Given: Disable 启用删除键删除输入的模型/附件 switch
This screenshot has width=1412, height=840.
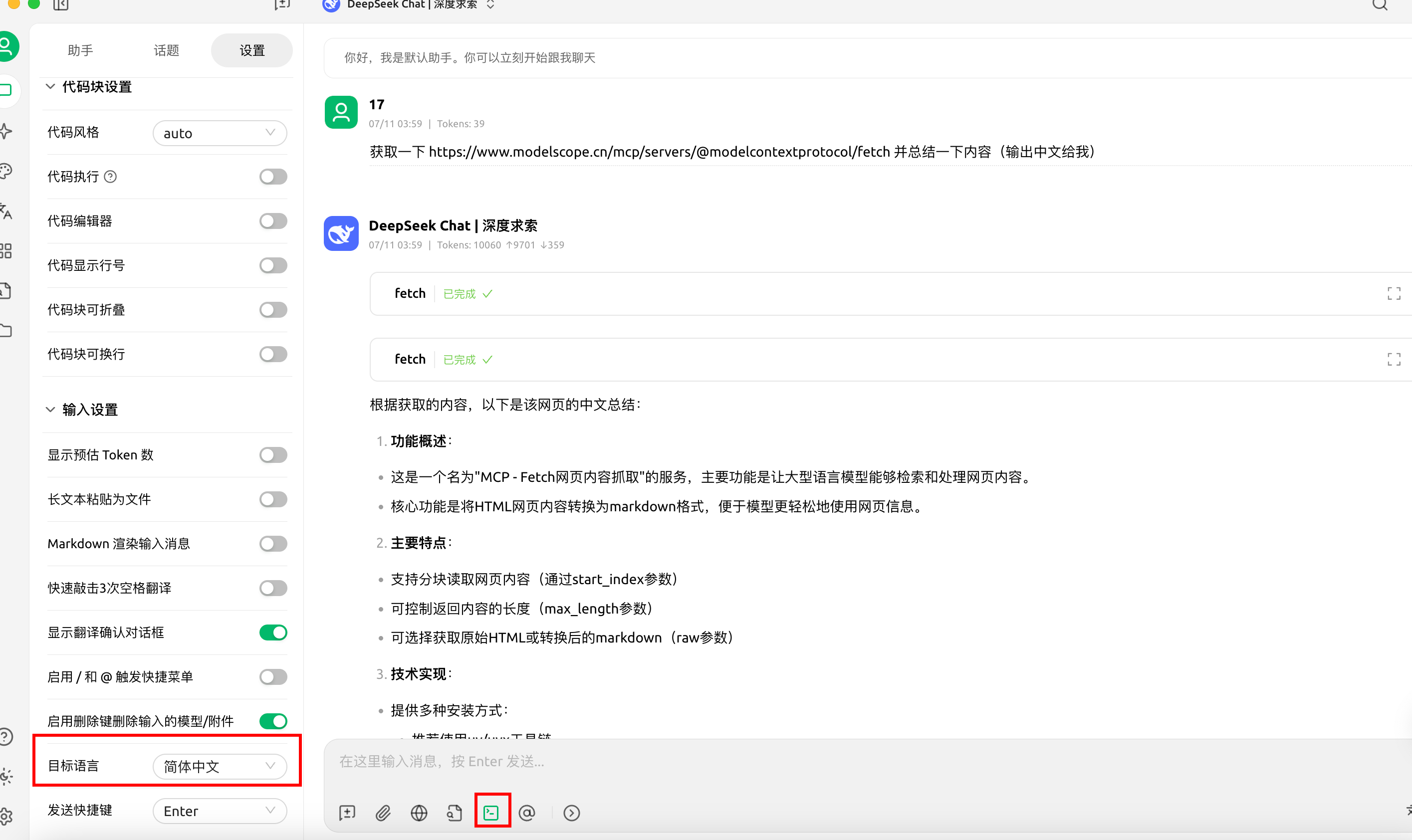Looking at the screenshot, I should tap(273, 721).
